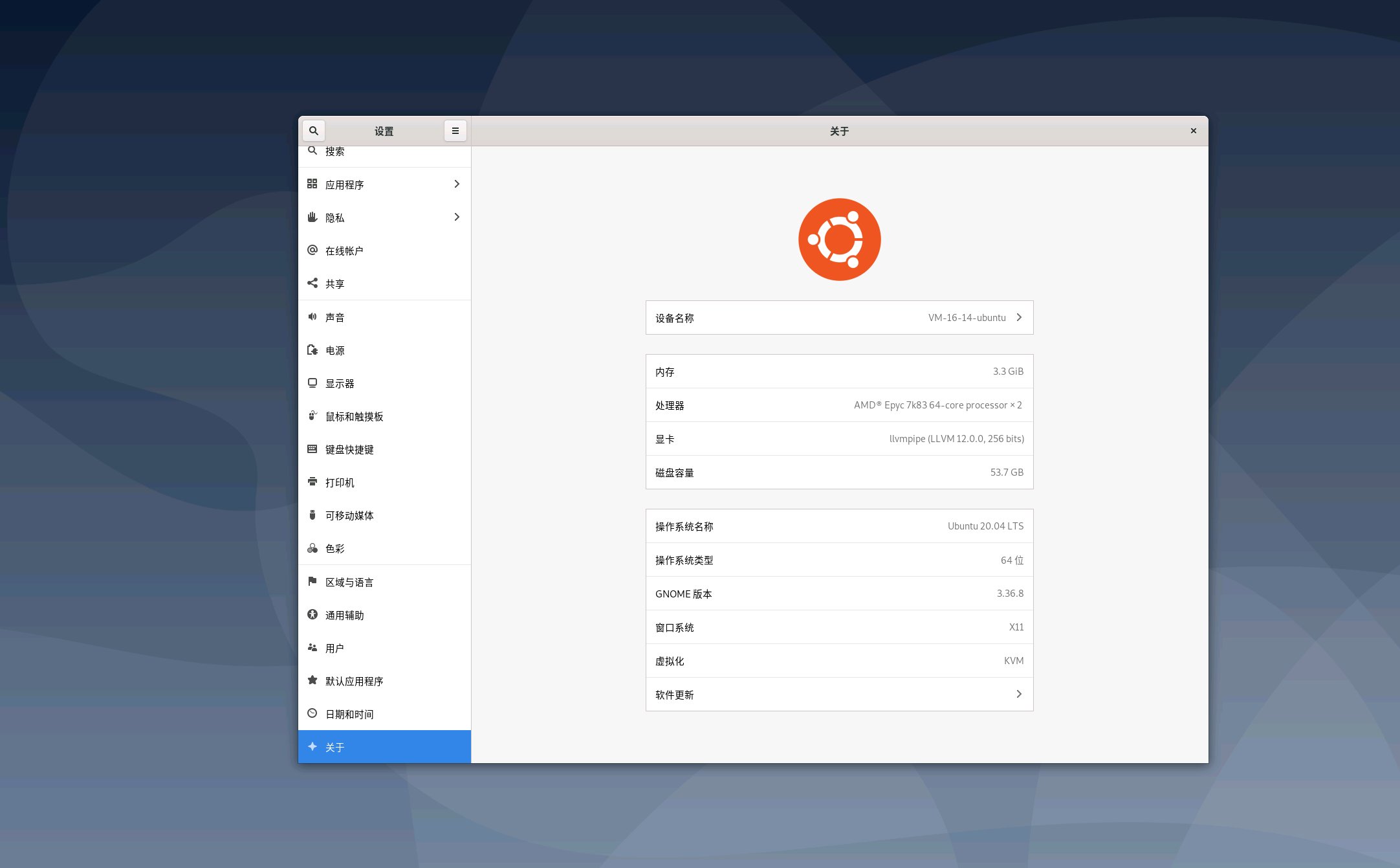Switch to 用户 users settings page
Viewport: 1400px width, 868px height.
click(x=384, y=648)
